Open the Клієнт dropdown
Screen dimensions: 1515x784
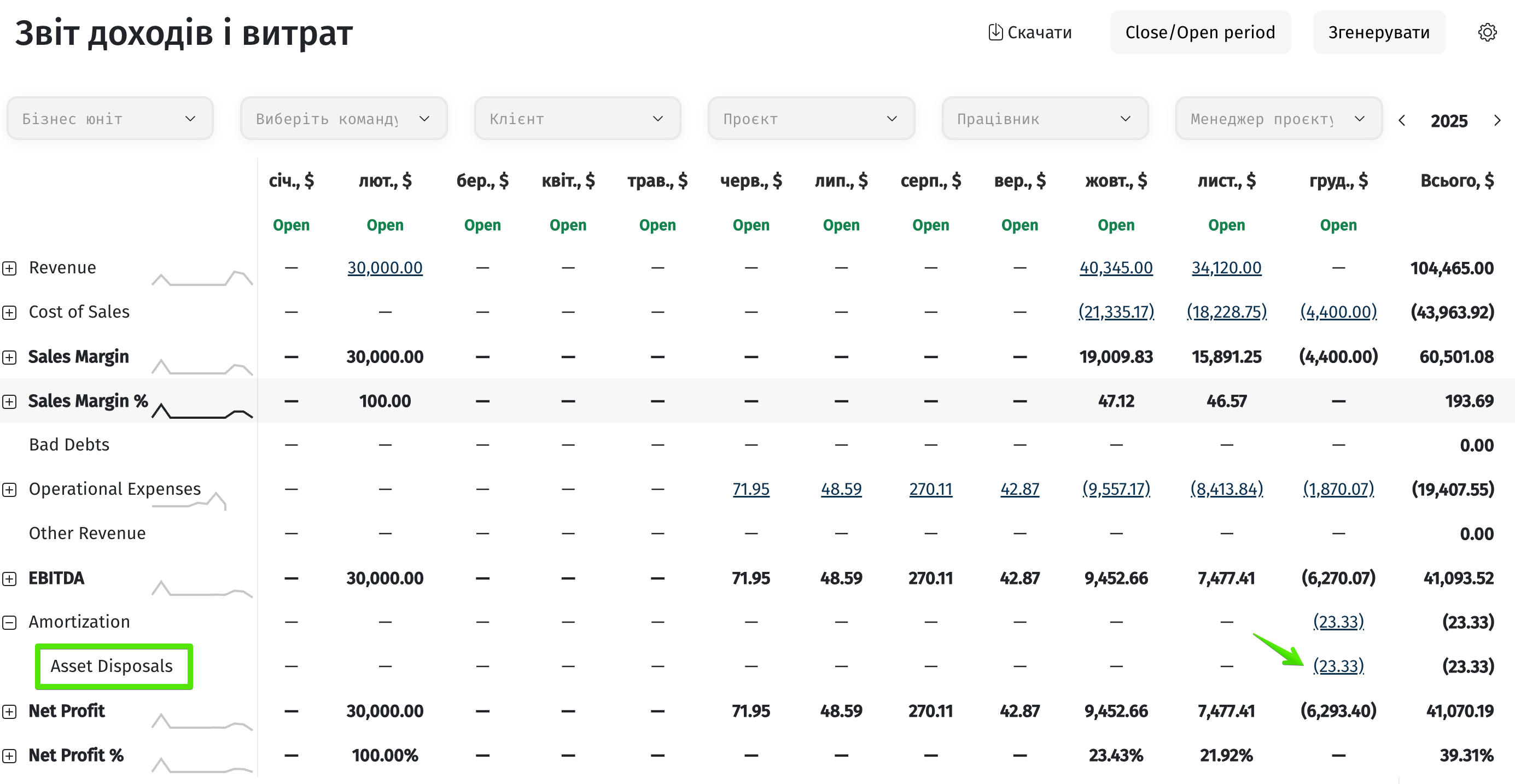[x=577, y=119]
